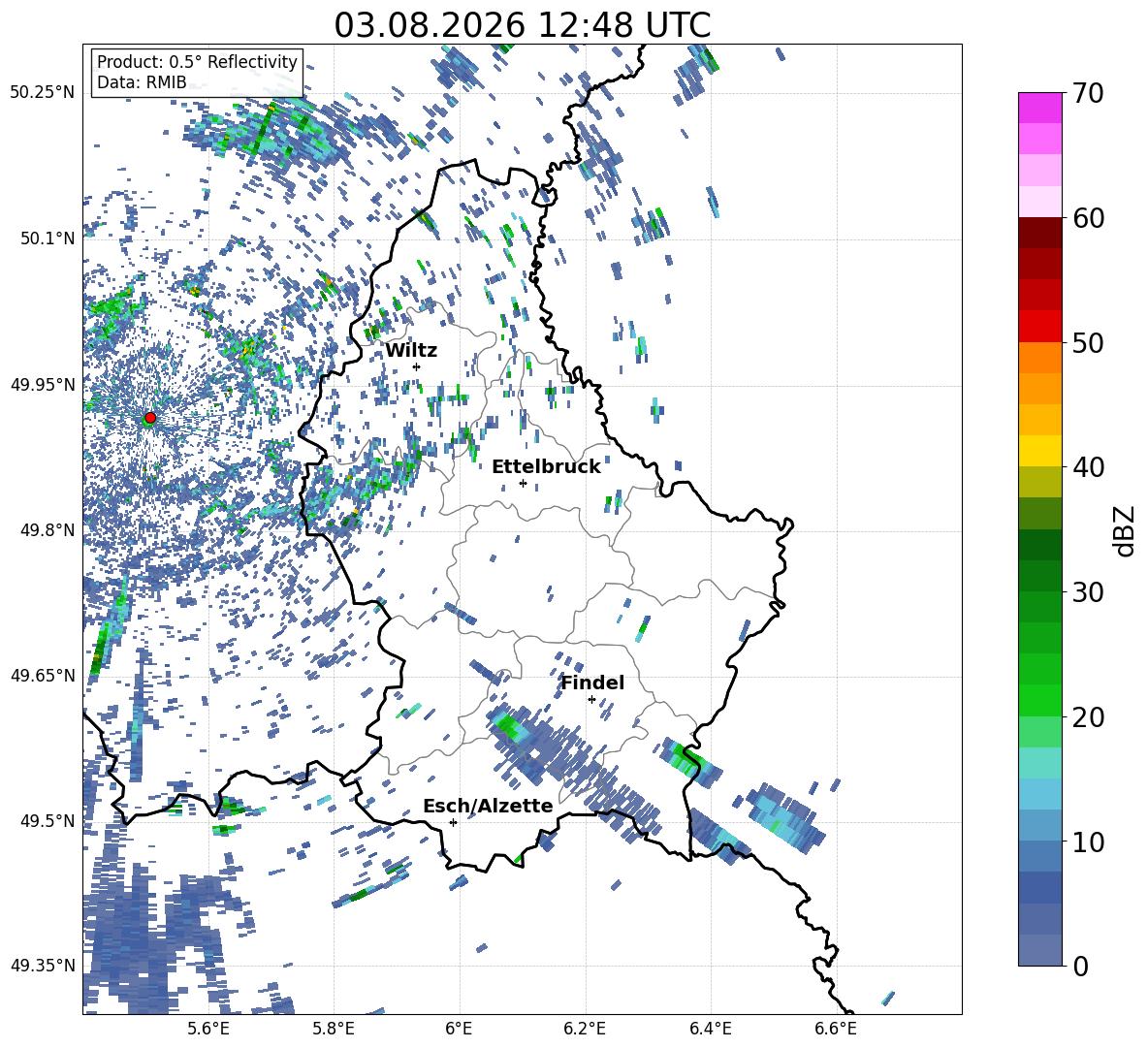The image size is (1148, 1048).
Task: Click the dark blue 0 dBZ colorbar segment
Action: coord(1039,950)
